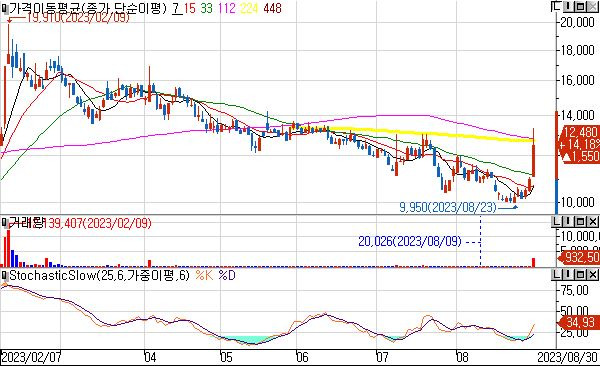600x366 pixels.
Task: Close the StochasticSlow pane
Action: point(593,274)
